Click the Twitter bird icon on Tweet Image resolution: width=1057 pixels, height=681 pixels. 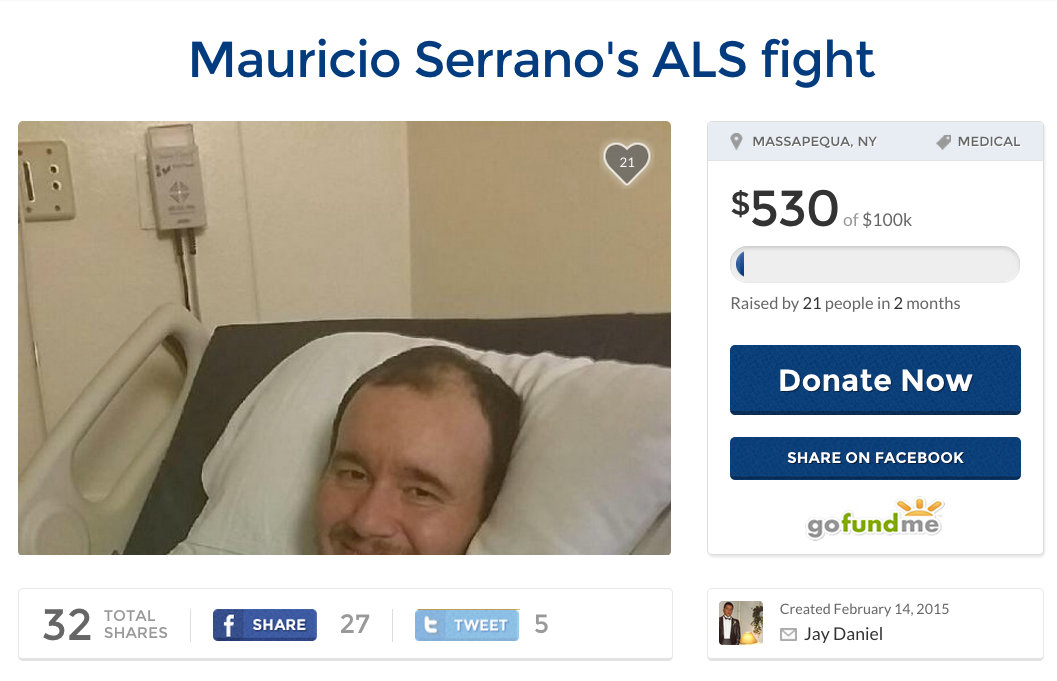click(x=430, y=625)
